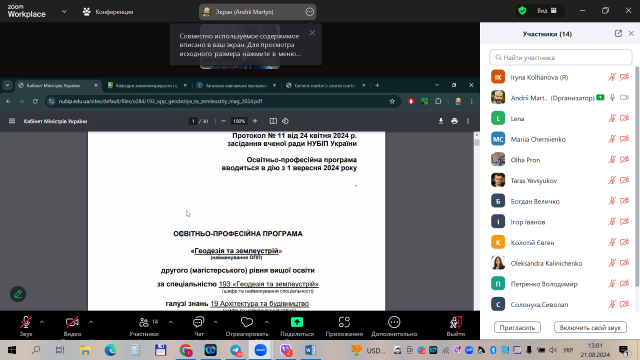Open video options arrow beside Видео
Image resolution: width=640 pixels, height=360 pixels.
(91, 322)
